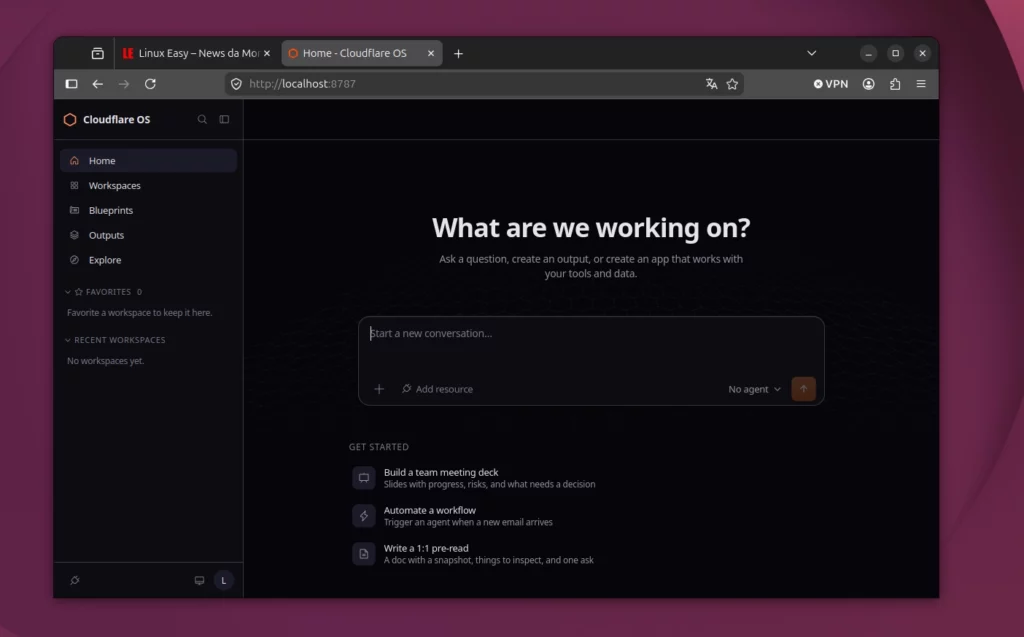Click the Cloudflare OS hexagon logo
This screenshot has height=637, width=1024.
[x=70, y=120]
